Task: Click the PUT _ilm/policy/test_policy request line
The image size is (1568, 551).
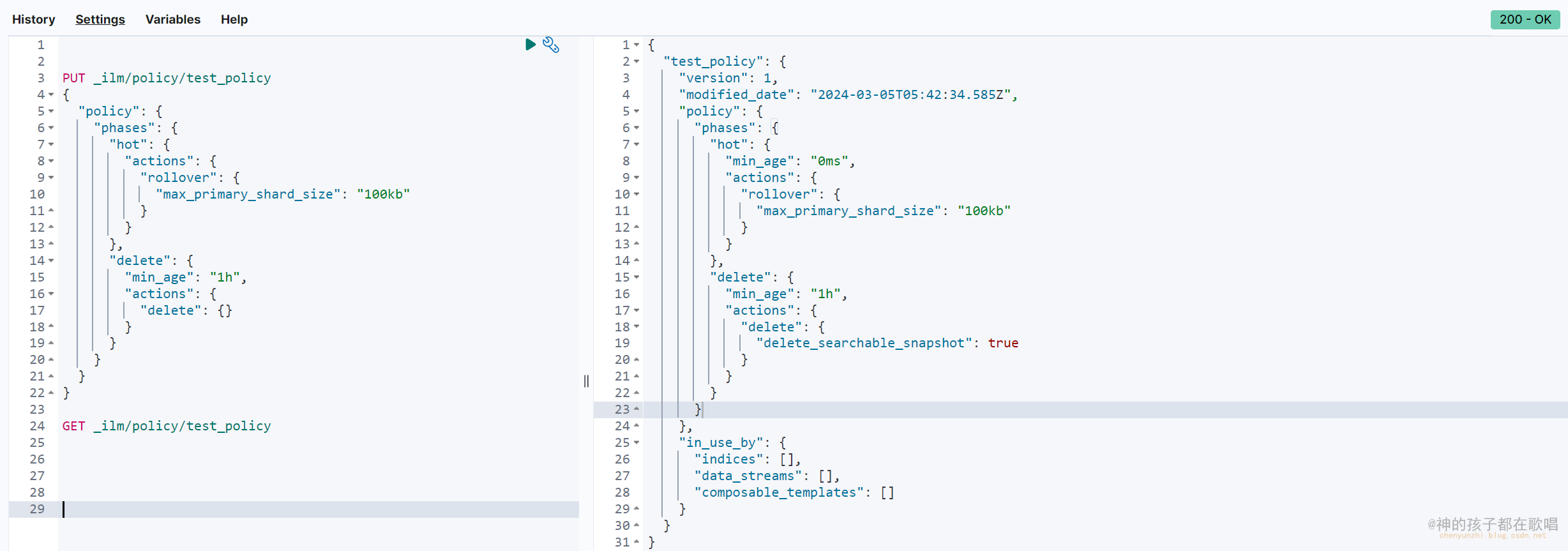Action: (x=167, y=78)
